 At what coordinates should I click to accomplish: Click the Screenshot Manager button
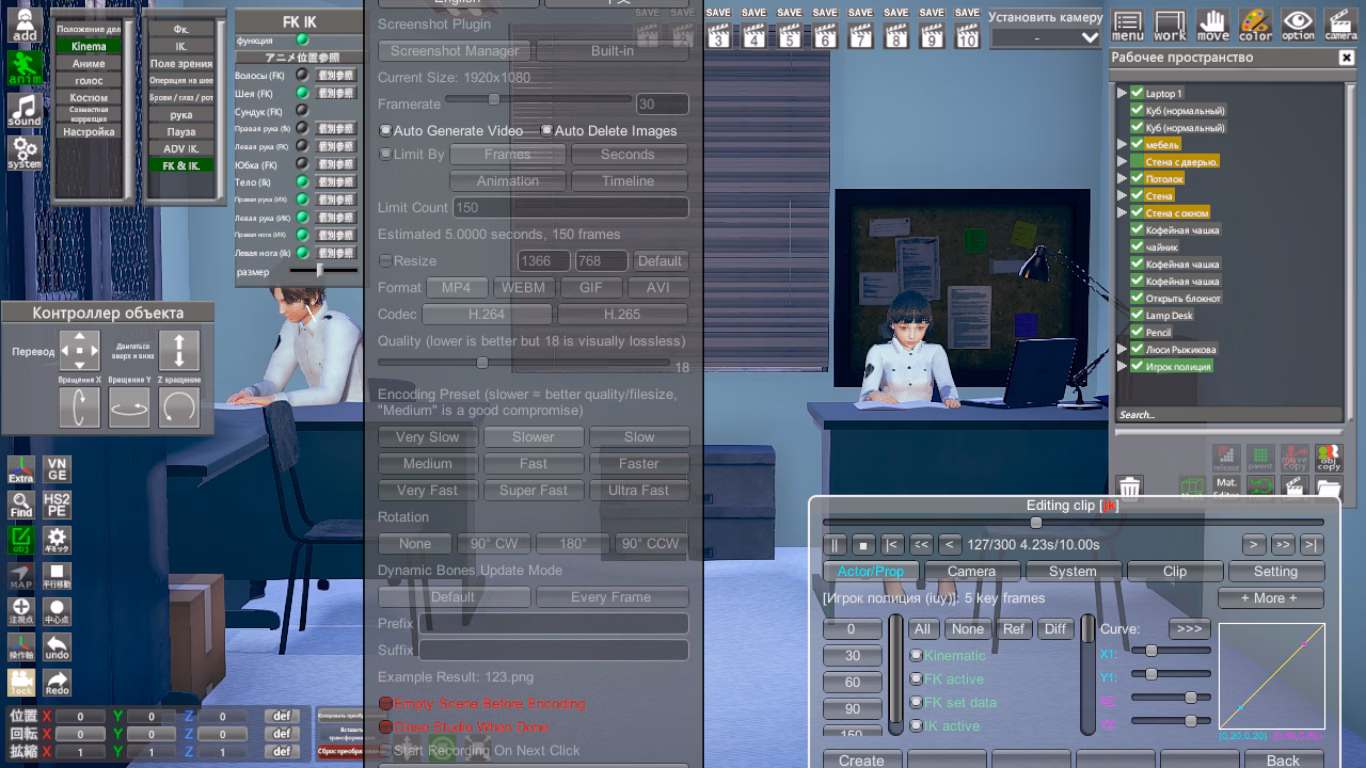pos(455,51)
